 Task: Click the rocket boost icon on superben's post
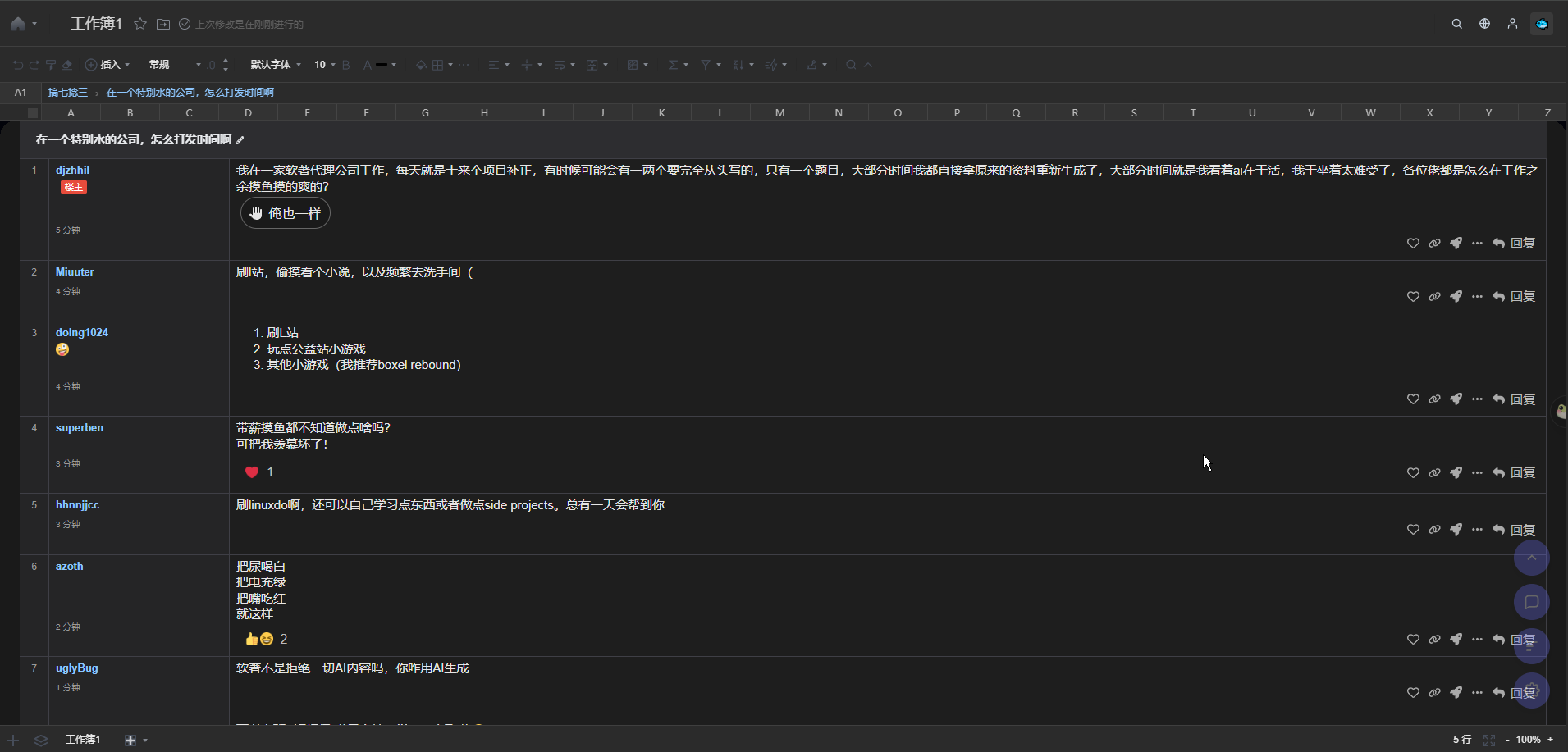tap(1456, 473)
